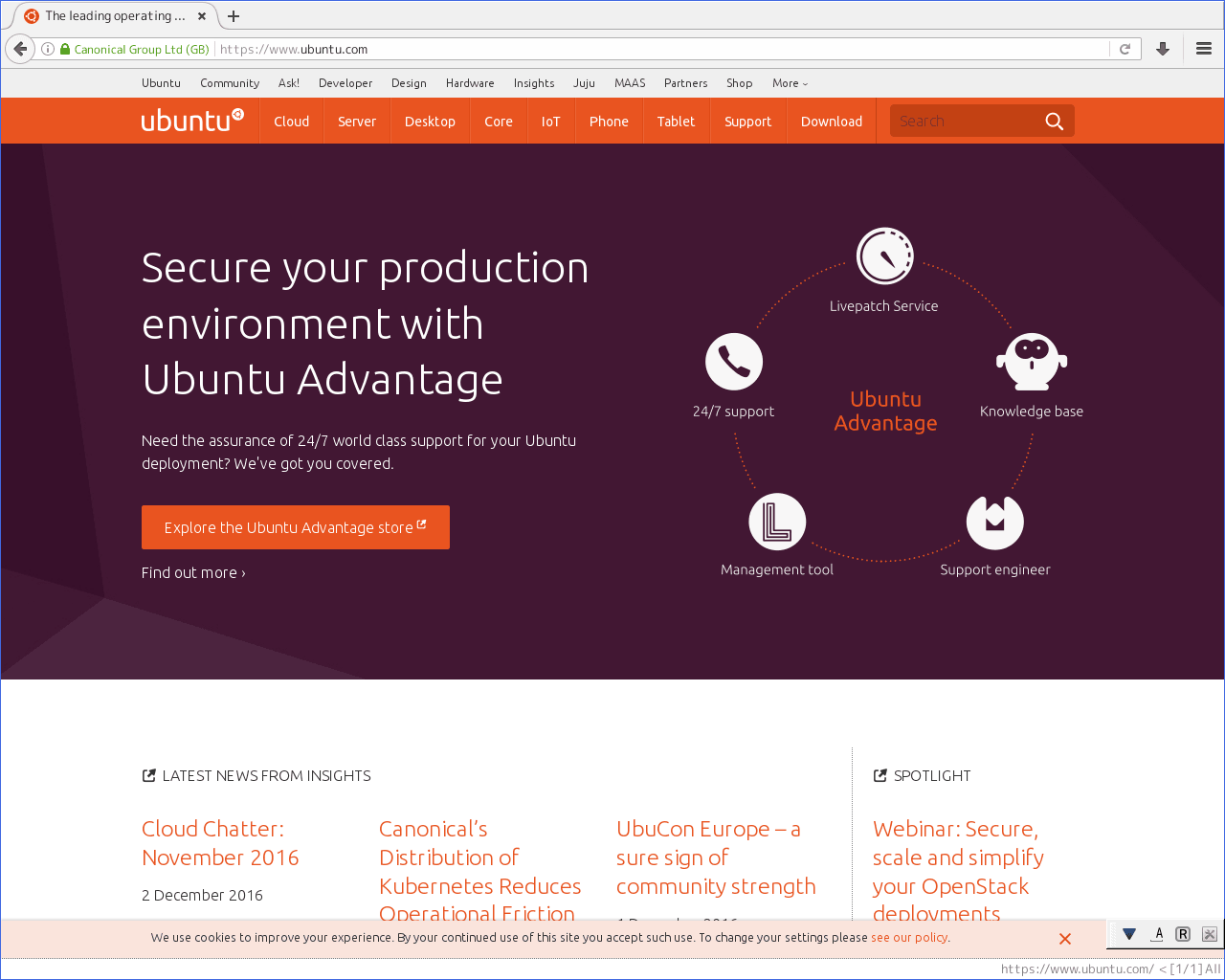Click the search magnifier icon
1225x980 pixels.
coord(1054,122)
